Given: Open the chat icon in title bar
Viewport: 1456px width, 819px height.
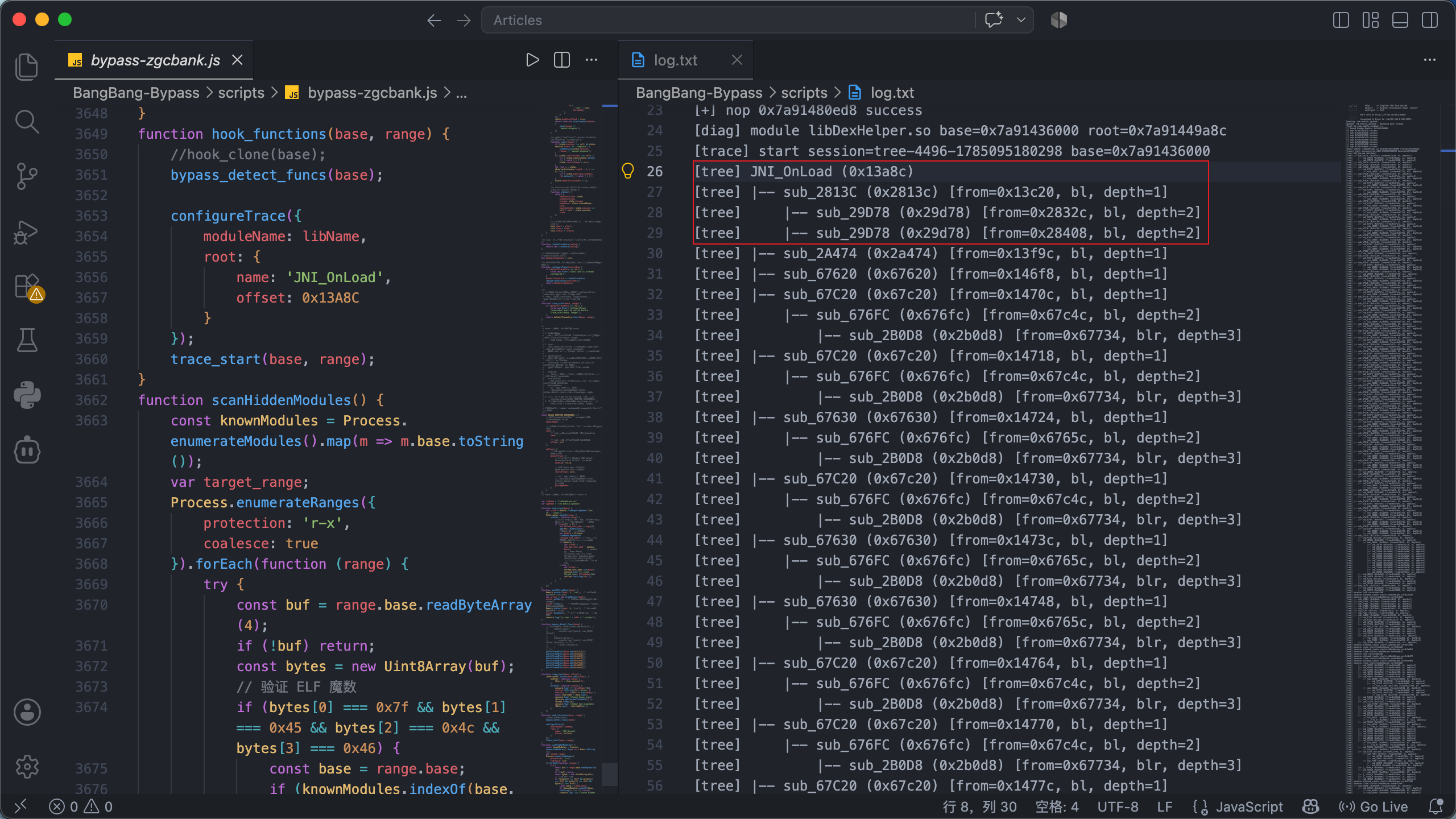Looking at the screenshot, I should (994, 20).
